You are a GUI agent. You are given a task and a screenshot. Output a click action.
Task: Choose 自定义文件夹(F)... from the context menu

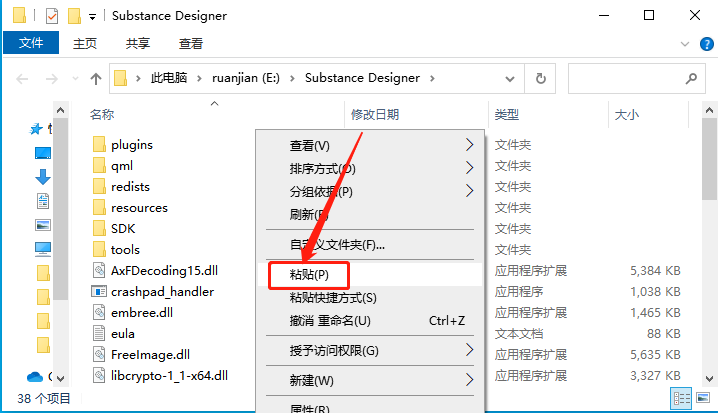[370, 245]
